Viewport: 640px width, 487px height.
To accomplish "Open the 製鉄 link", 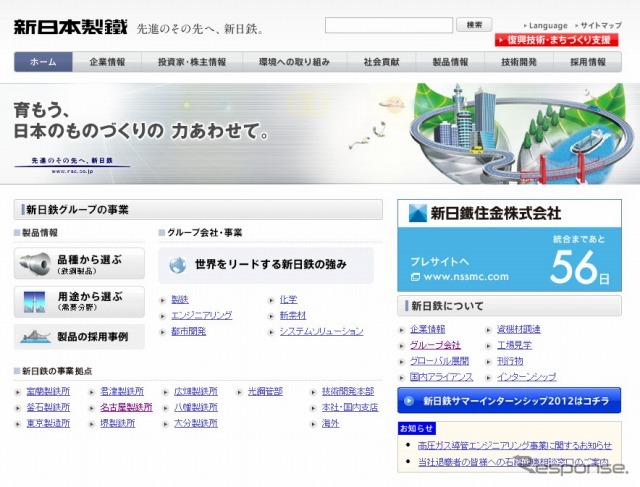I will point(180,300).
